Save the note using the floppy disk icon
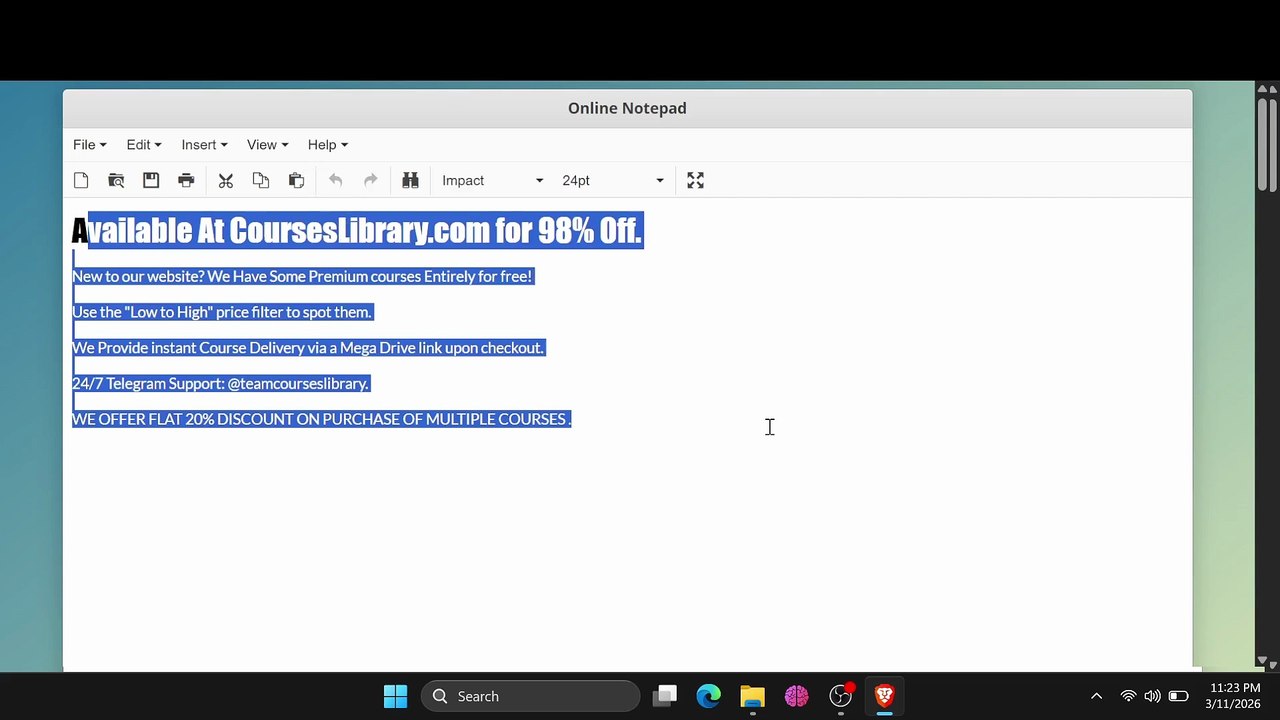 [x=151, y=180]
